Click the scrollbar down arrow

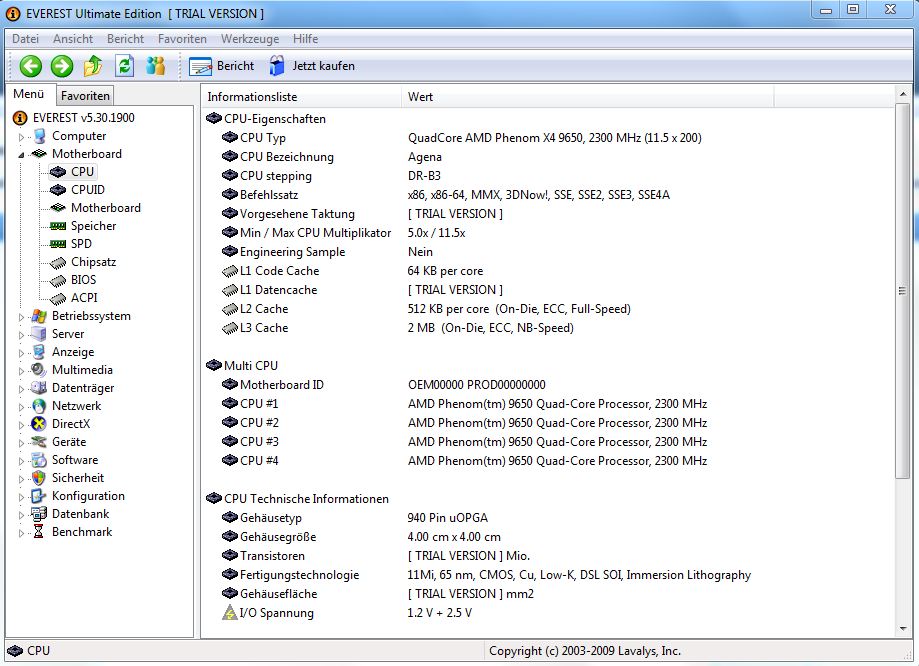903,629
